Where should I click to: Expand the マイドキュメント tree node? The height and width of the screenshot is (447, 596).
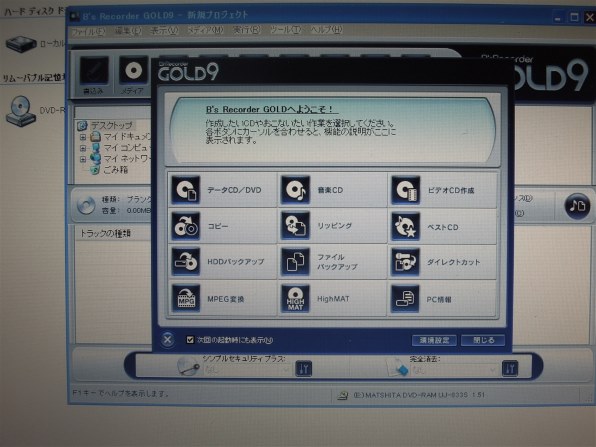[83, 137]
